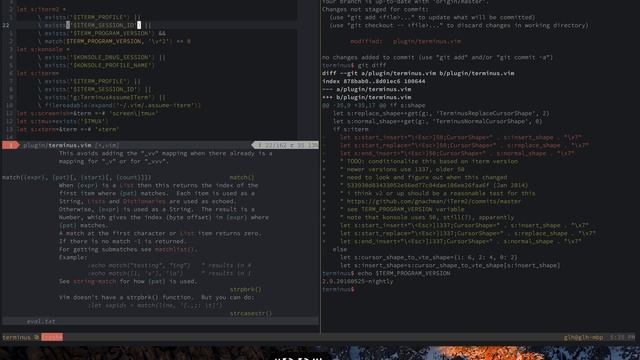Click 'index 878bab0..8d01ec6 100644' line
This screenshot has width=640, height=360.
(x=373, y=81)
